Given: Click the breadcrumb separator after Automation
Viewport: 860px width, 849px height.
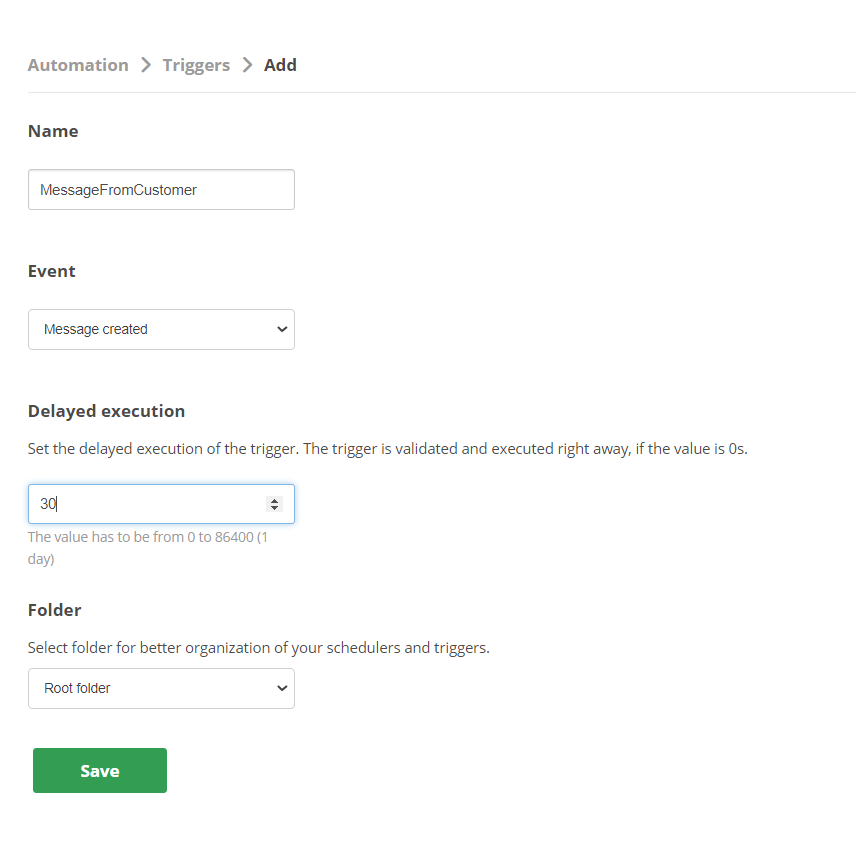Looking at the screenshot, I should click(146, 64).
